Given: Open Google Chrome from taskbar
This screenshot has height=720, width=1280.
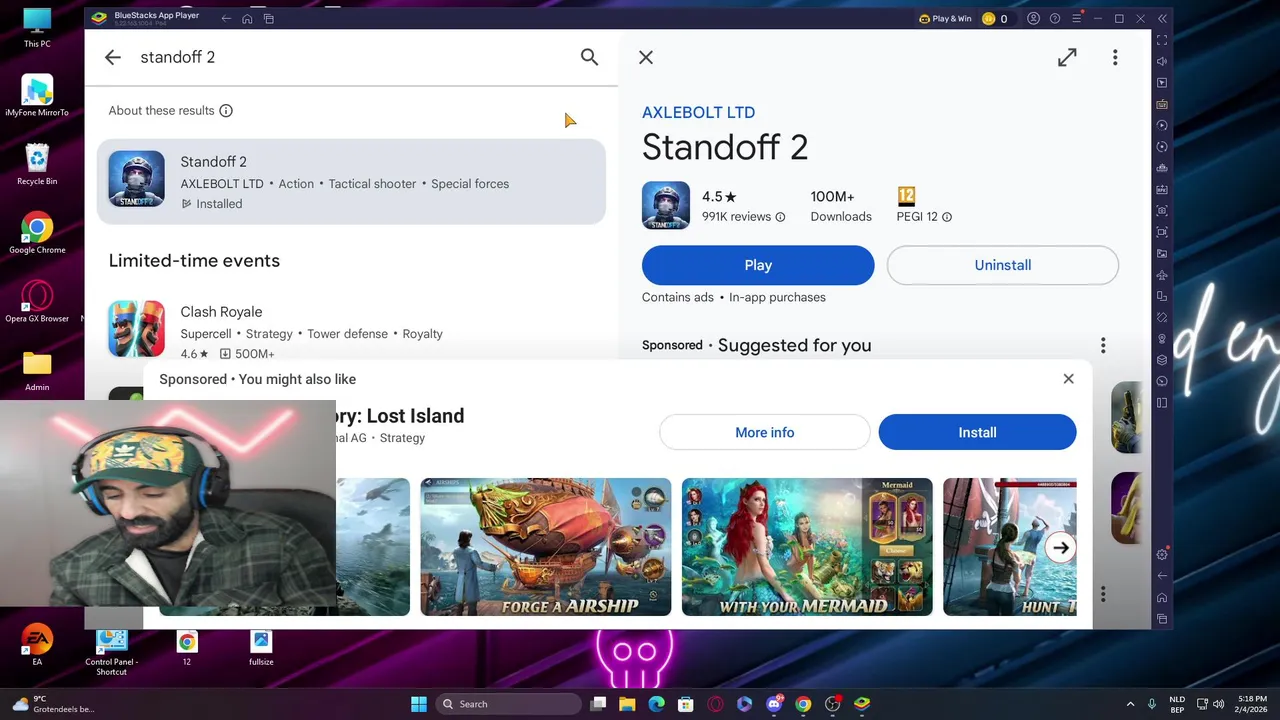Looking at the screenshot, I should point(803,704).
